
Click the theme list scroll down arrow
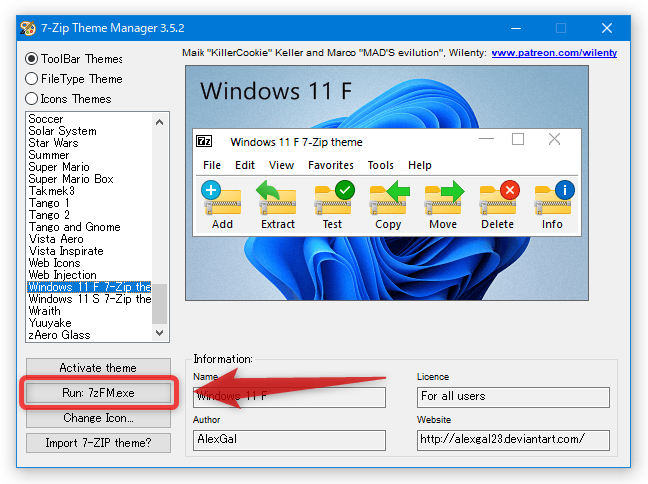(160, 332)
